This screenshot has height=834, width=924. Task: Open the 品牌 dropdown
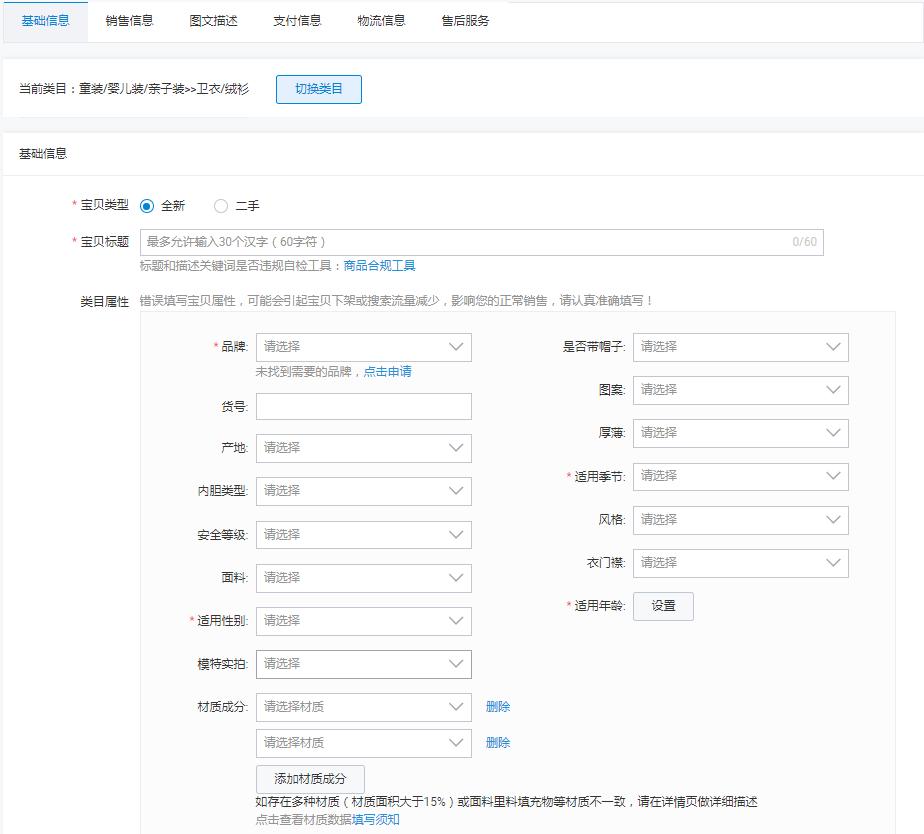point(364,347)
